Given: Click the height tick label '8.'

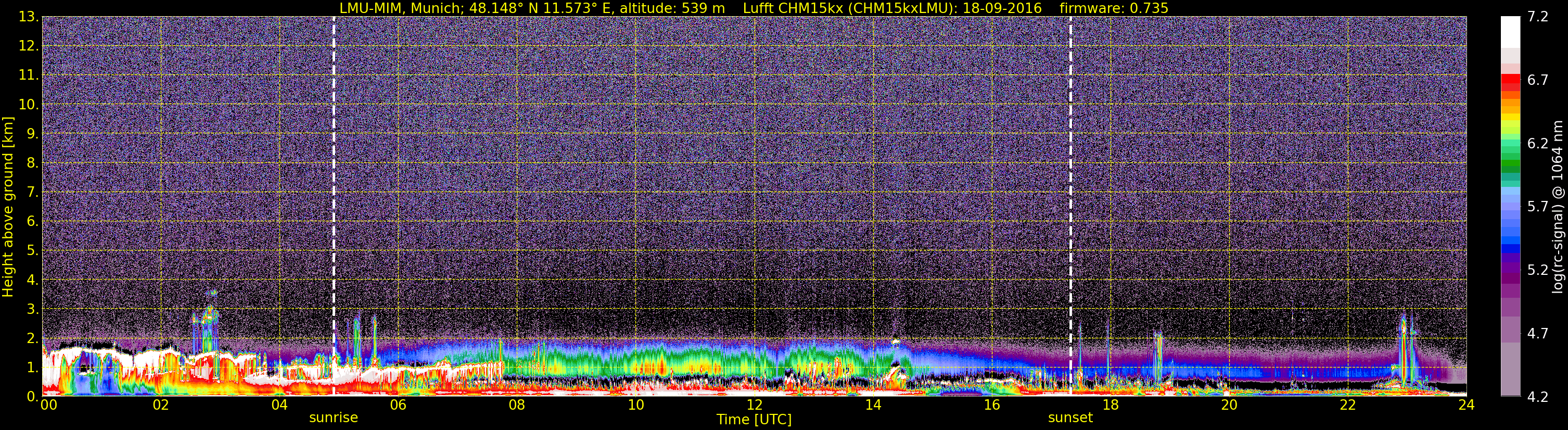Looking at the screenshot, I should [32, 163].
